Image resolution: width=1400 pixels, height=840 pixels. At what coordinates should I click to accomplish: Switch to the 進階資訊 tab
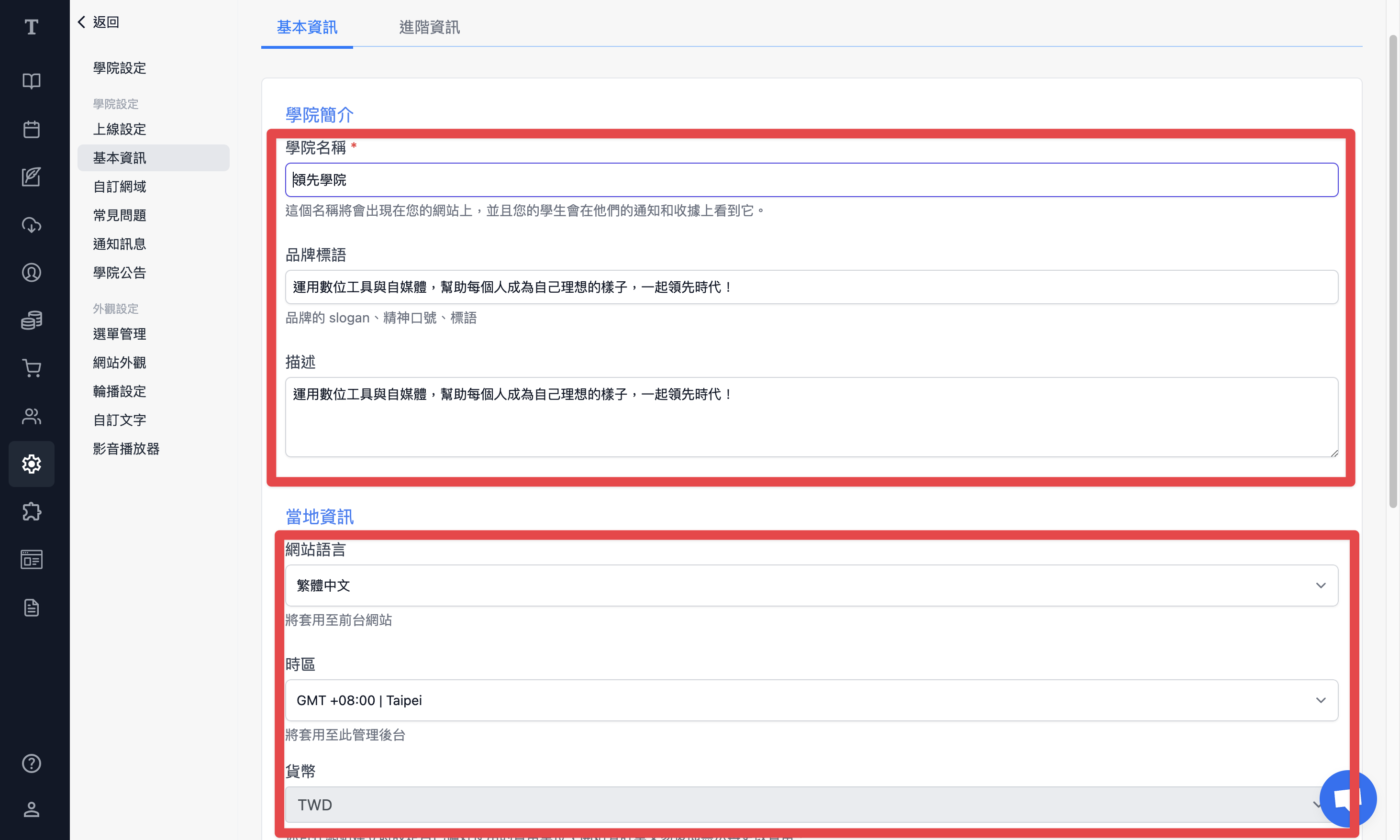(429, 27)
